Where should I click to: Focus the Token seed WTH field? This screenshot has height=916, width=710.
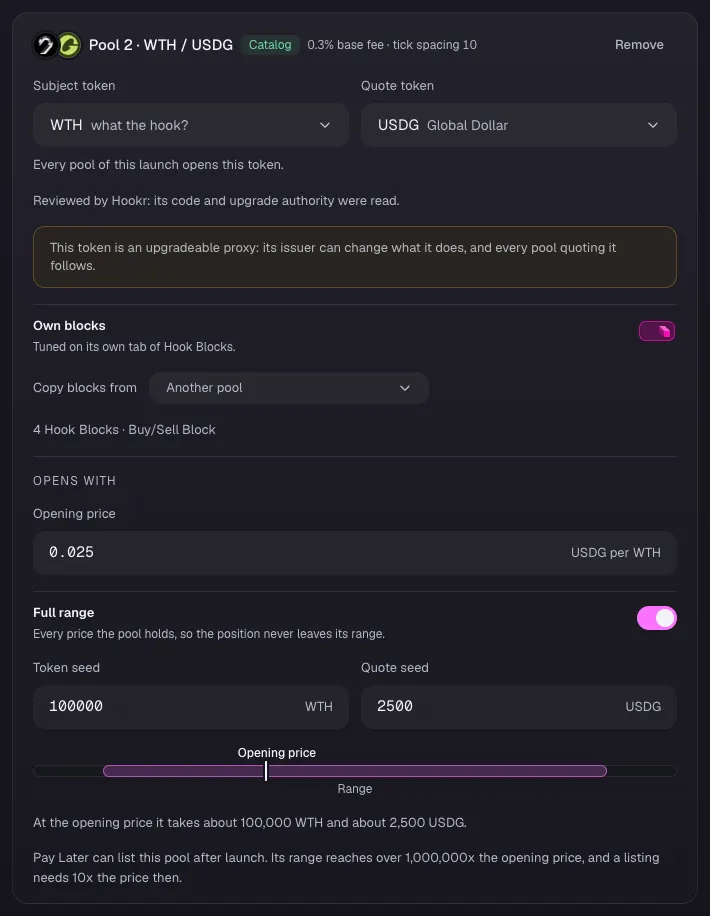click(x=191, y=706)
